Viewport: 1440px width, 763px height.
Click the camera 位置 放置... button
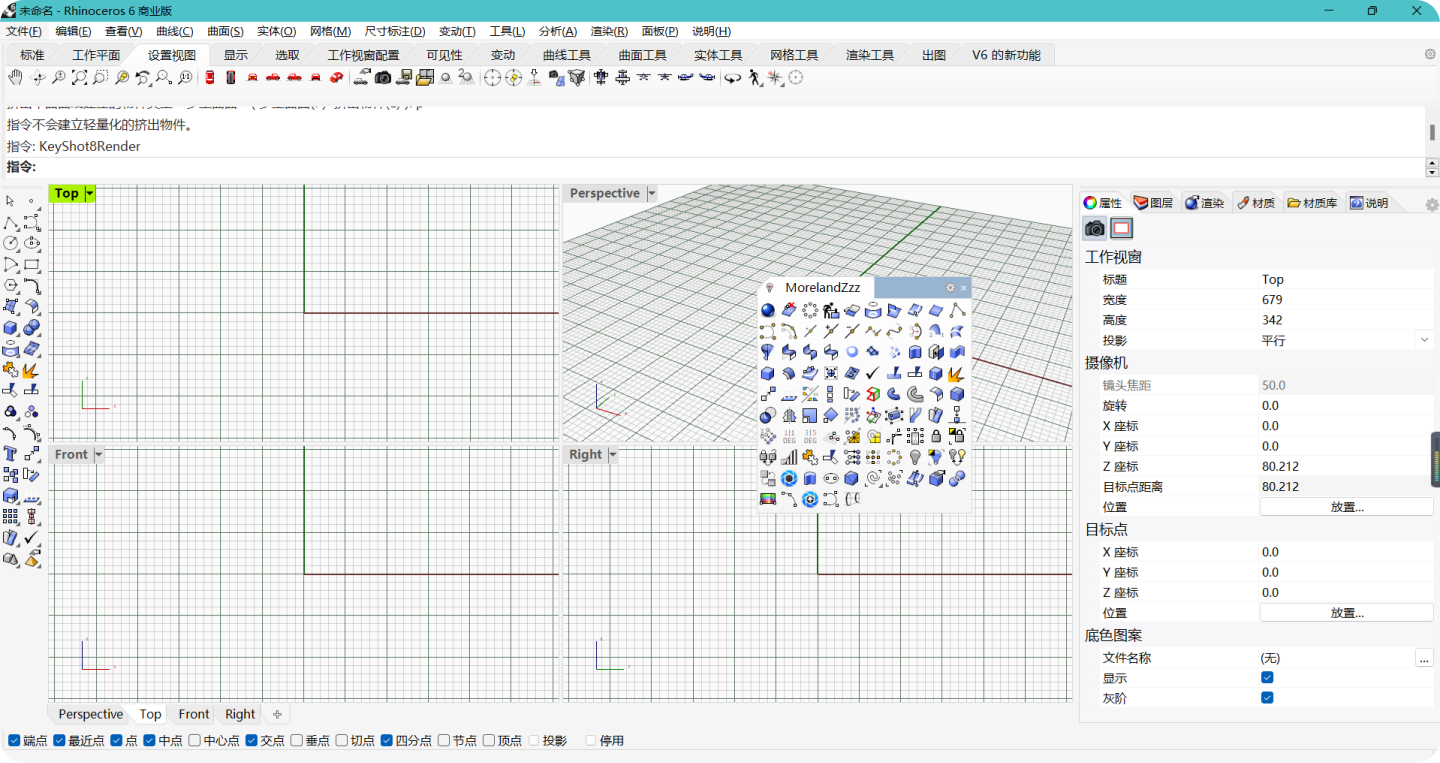tap(1346, 507)
